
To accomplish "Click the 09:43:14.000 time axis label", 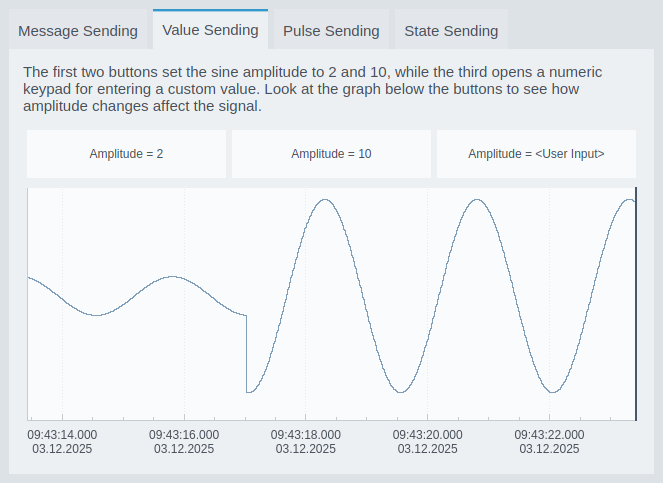I will pos(62,442).
